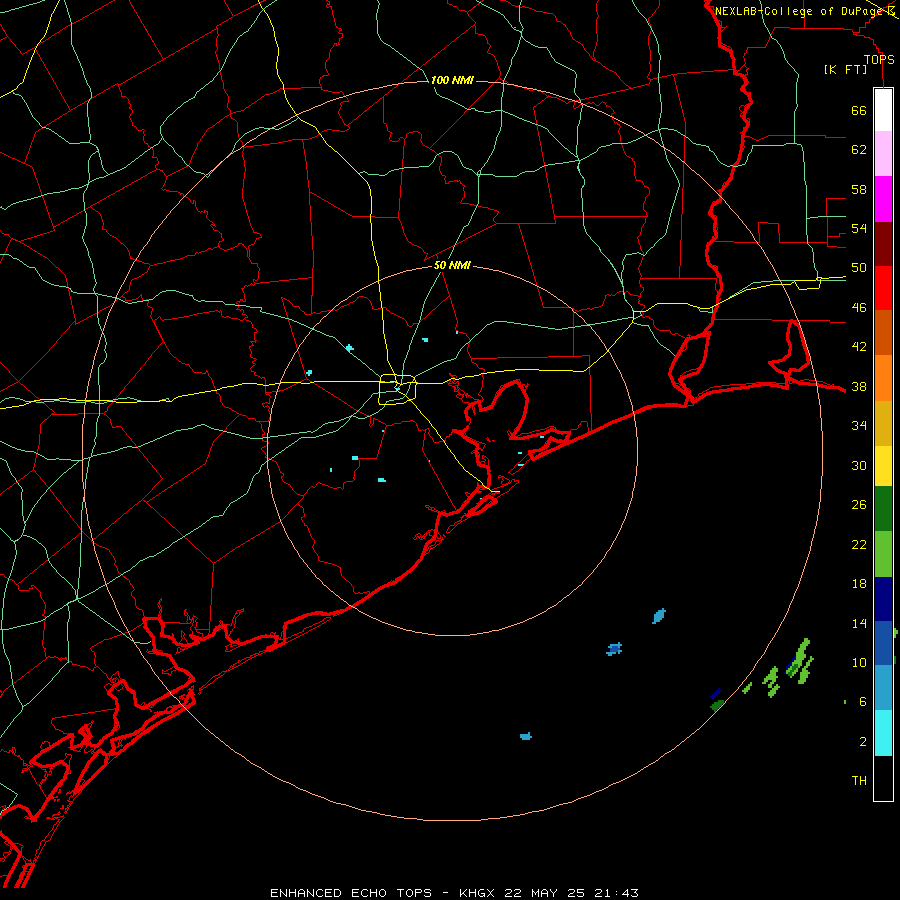900x900 pixels.
Task: Click the black TH band of the legend
Action: pos(883,778)
